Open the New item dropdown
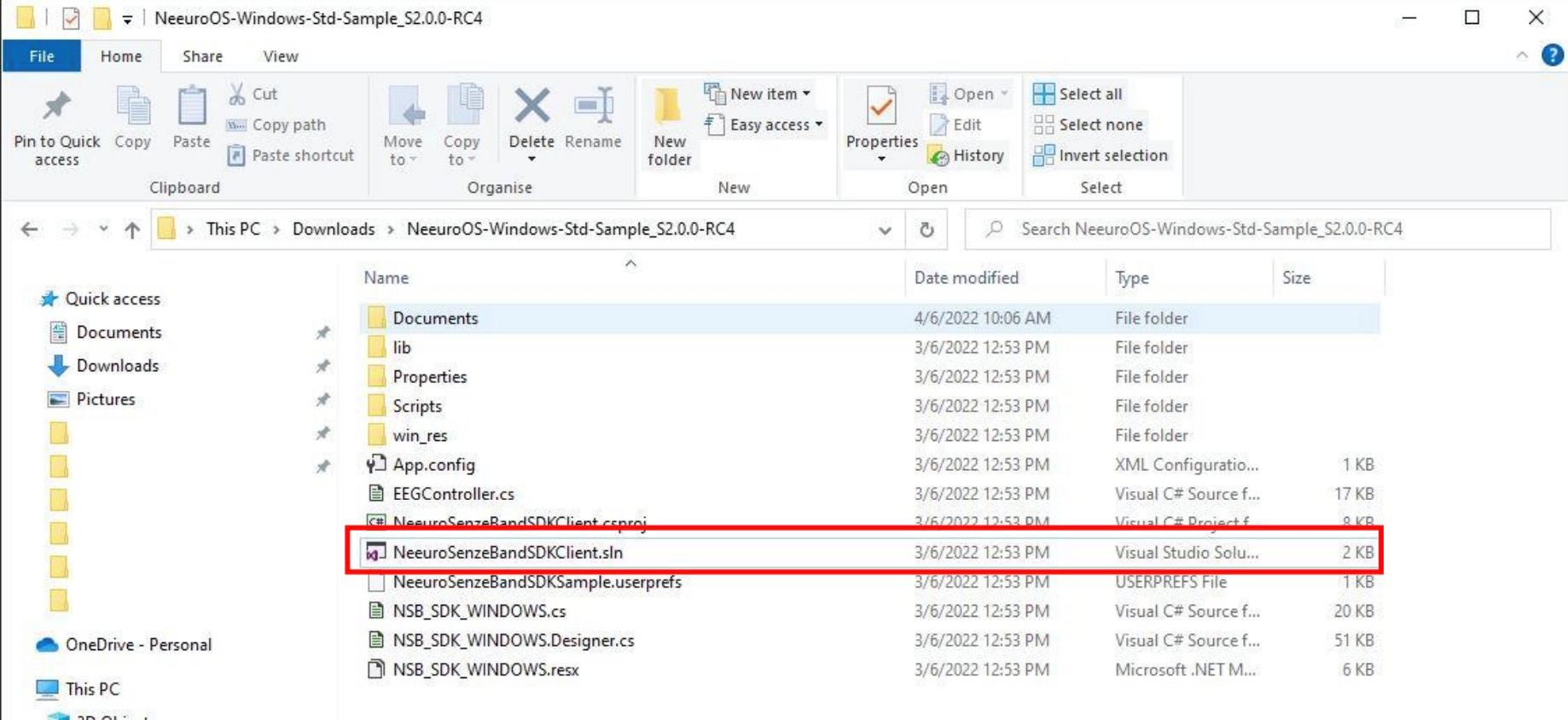The height and width of the screenshot is (720, 1568). tap(758, 94)
